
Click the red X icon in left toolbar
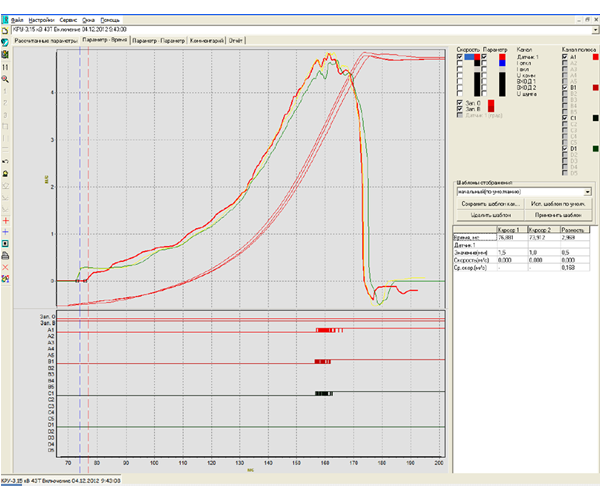(x=5, y=267)
